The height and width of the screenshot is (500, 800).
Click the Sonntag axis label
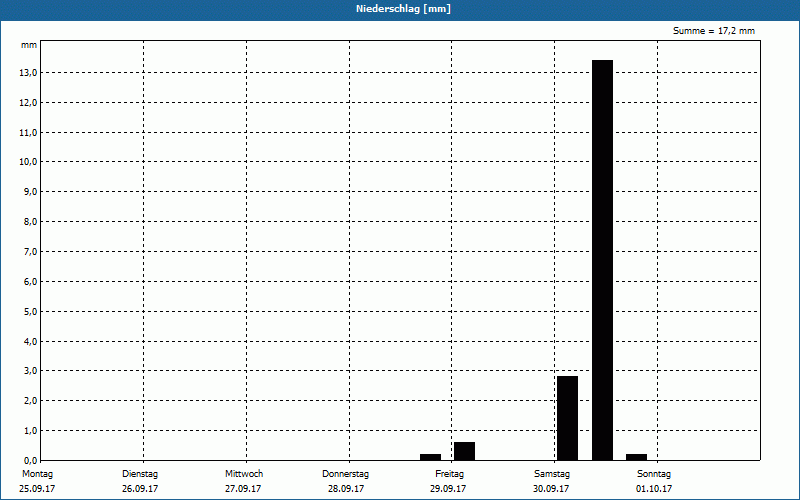coord(654,474)
